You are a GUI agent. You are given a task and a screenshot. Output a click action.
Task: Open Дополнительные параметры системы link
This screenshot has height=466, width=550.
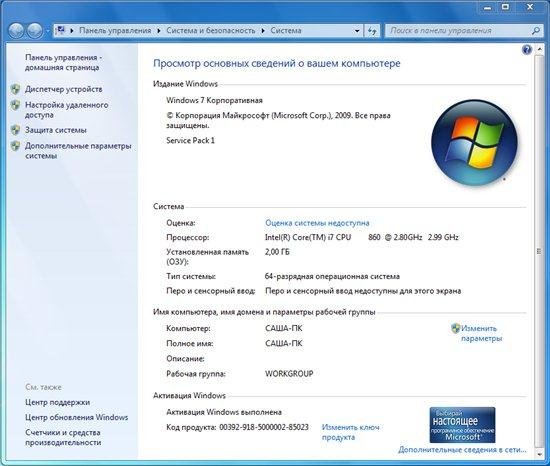click(78, 150)
